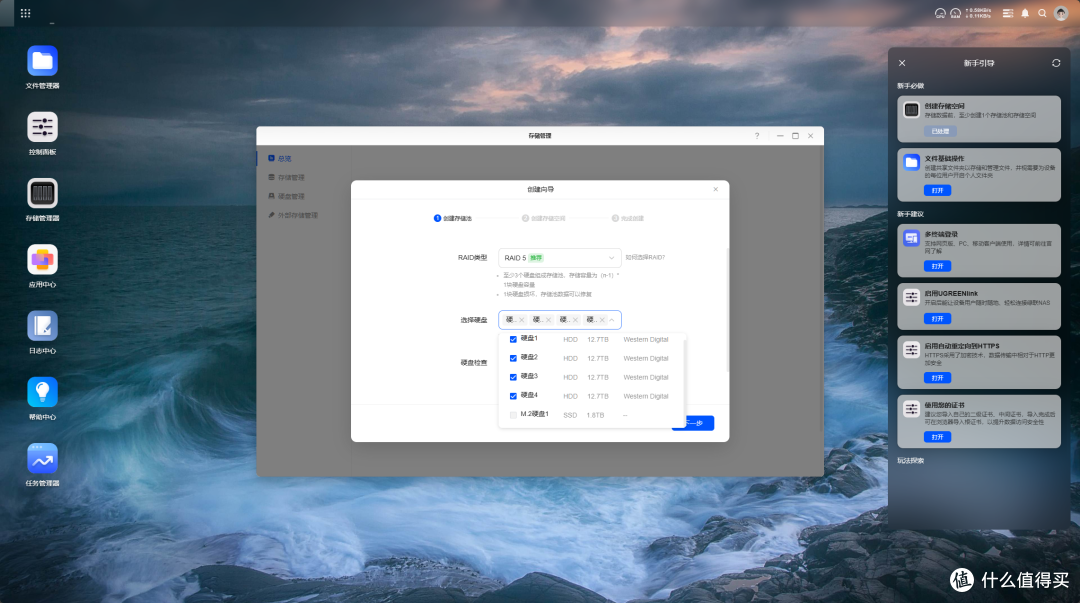
Task: Click HDD in the 硬盘3 row
Action: click(x=570, y=378)
